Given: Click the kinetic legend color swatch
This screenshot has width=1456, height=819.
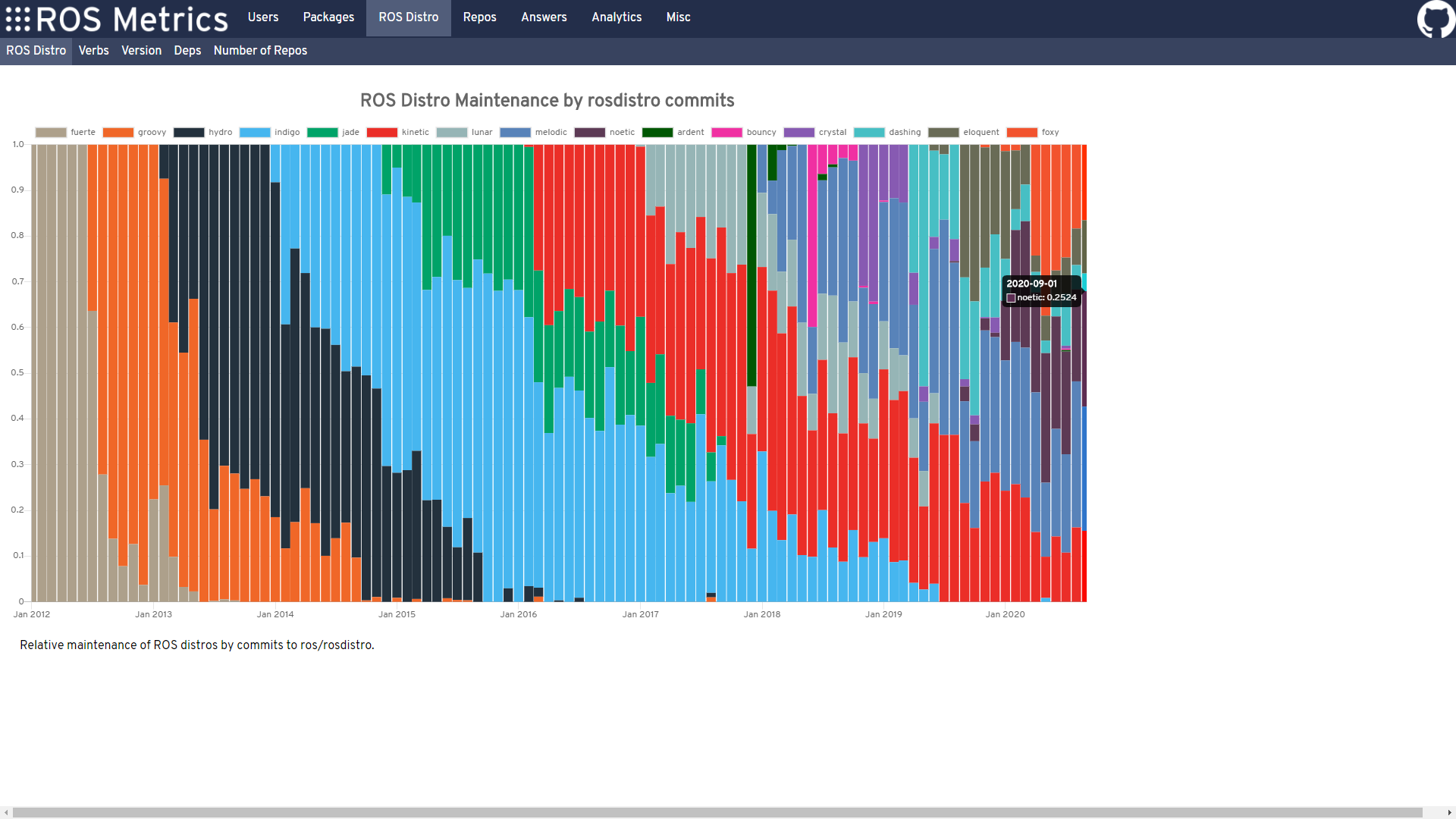Looking at the screenshot, I should pyautogui.click(x=382, y=132).
